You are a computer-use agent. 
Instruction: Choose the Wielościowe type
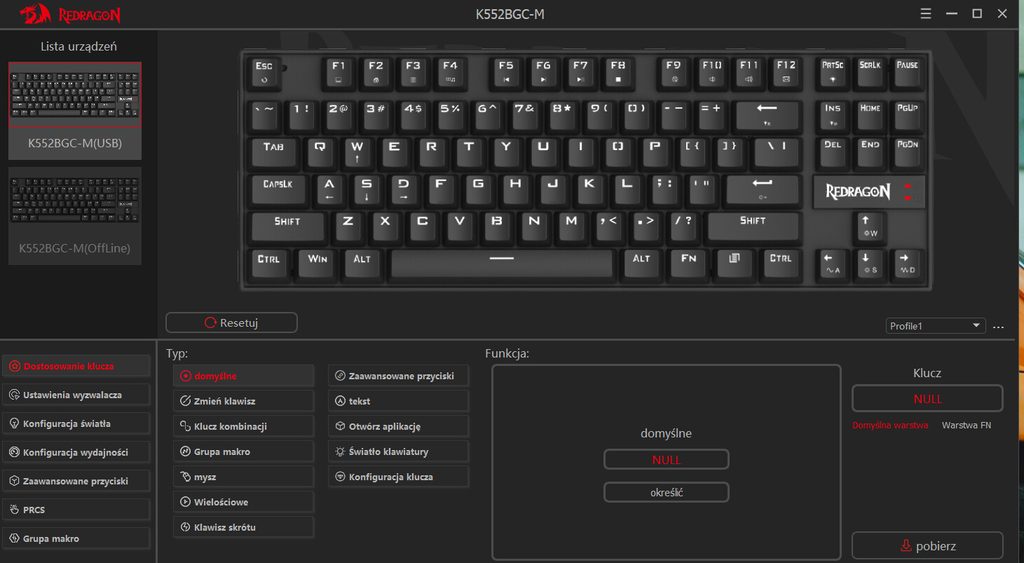(x=244, y=502)
